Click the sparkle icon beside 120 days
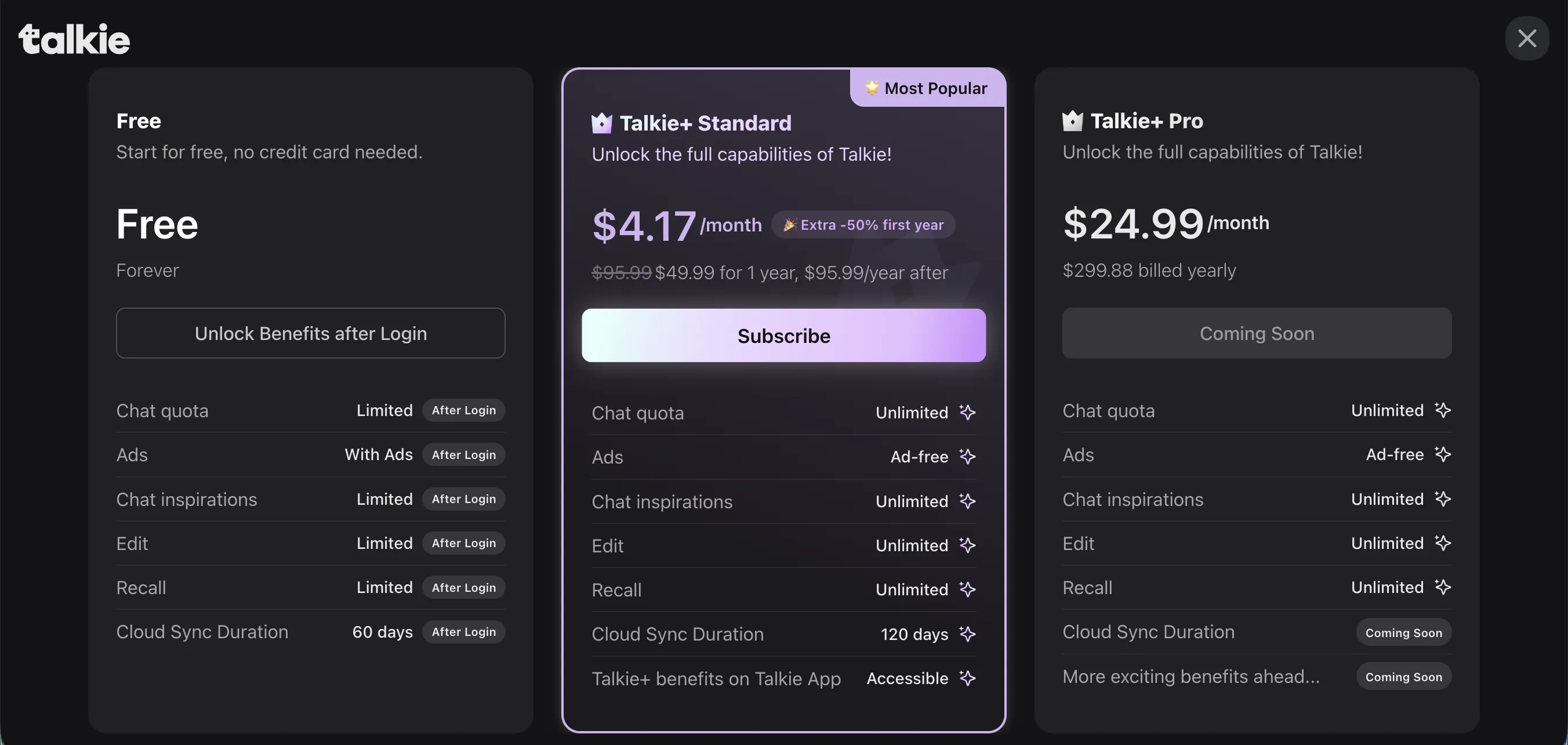Image resolution: width=1568 pixels, height=745 pixels. pos(967,634)
